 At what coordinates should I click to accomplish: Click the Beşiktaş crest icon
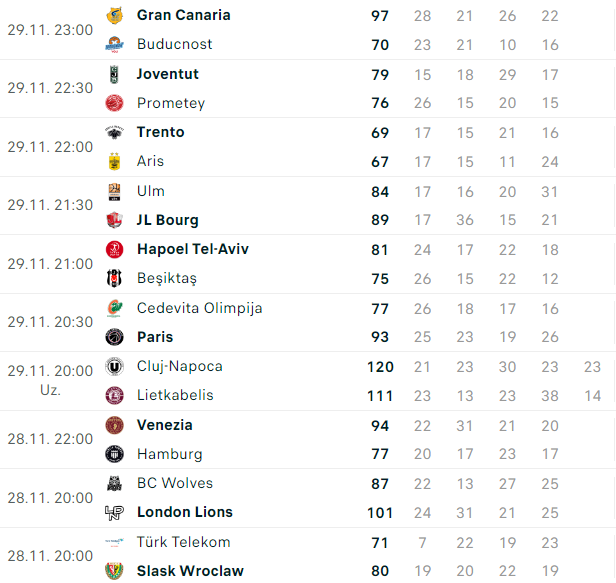(114, 278)
